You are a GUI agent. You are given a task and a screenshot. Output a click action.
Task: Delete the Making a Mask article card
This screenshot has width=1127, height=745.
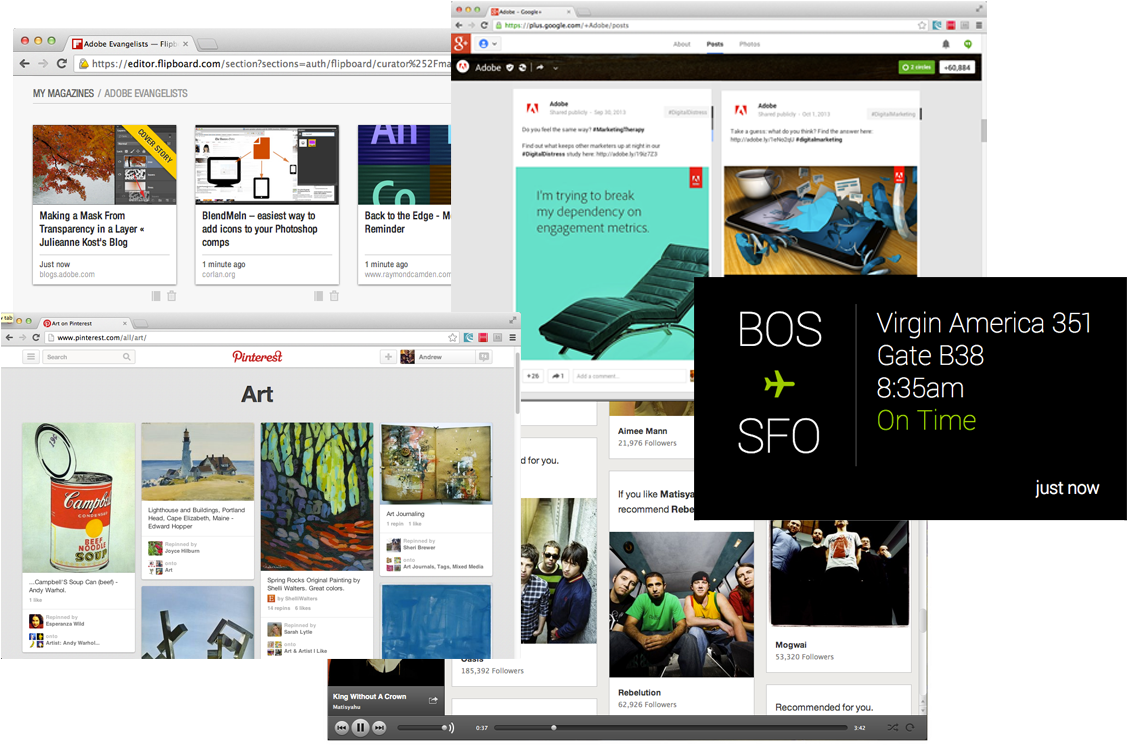click(x=172, y=296)
